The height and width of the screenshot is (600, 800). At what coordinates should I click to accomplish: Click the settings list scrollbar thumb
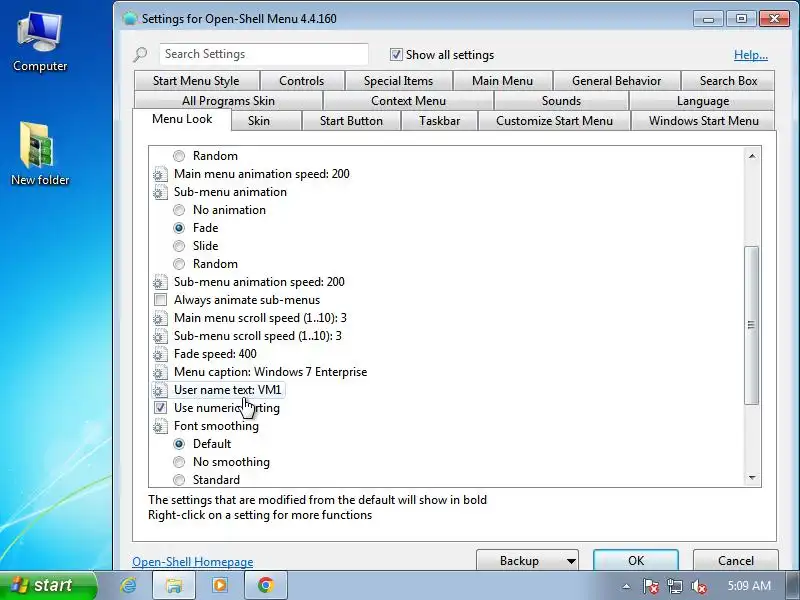coord(751,325)
